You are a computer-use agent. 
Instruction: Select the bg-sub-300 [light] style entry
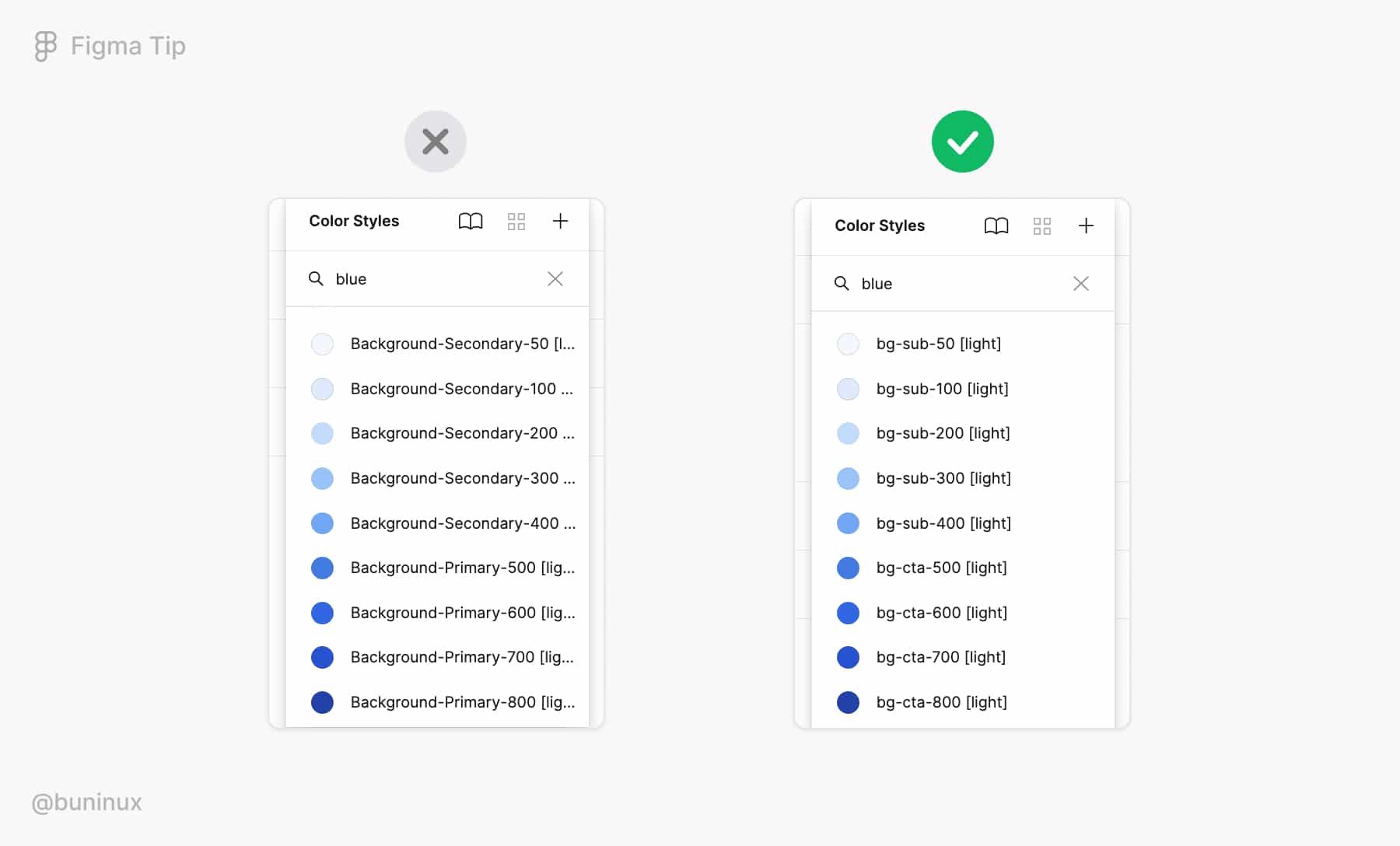[x=943, y=478]
